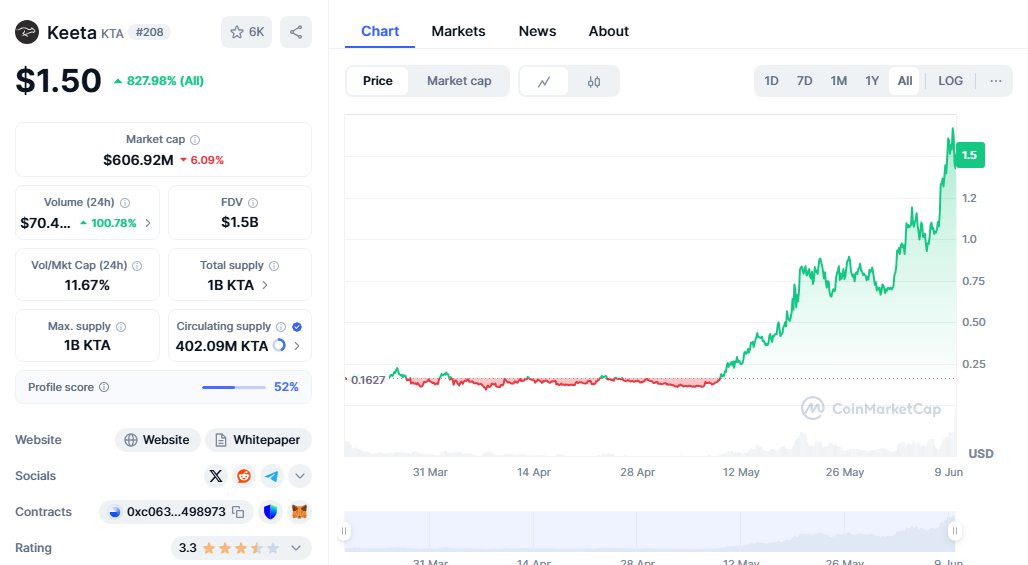This screenshot has height=565, width=1028.
Task: Open the Telegram social icon
Action: 272,476
